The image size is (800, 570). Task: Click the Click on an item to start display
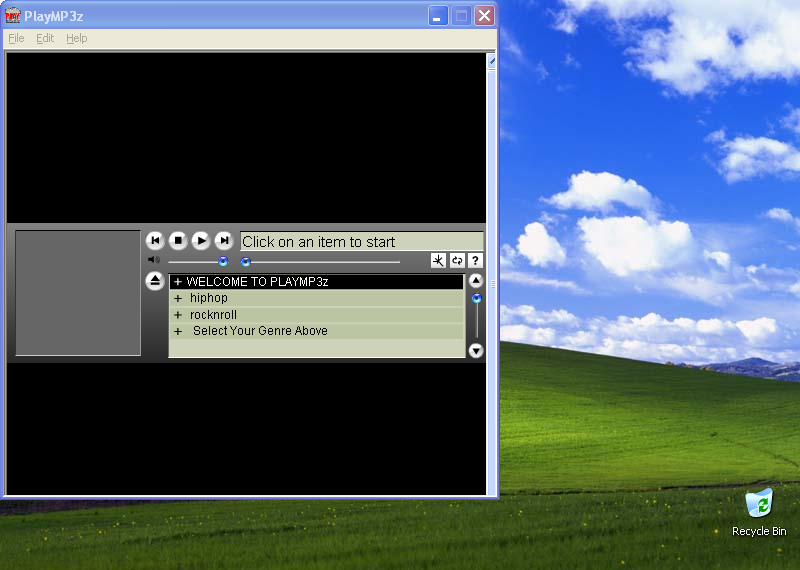click(x=362, y=241)
